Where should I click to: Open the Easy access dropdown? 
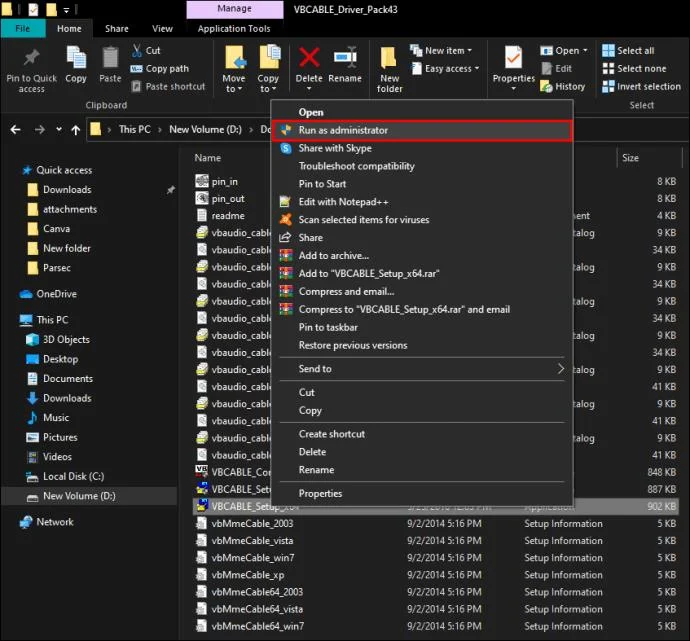click(445, 69)
